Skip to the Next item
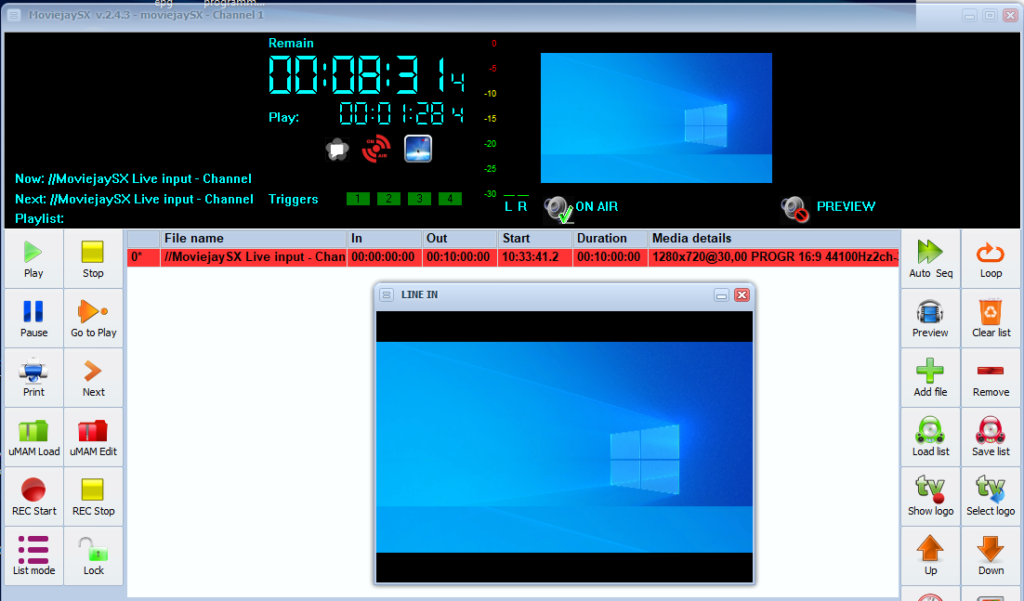The height and width of the screenshot is (601, 1024). point(93,378)
